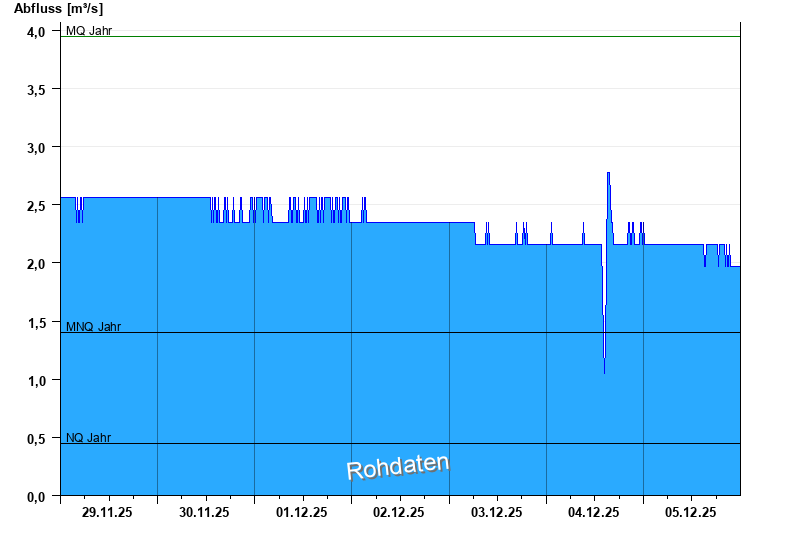Click the date label 30.11.25
The height and width of the screenshot is (550, 800).
(204, 513)
